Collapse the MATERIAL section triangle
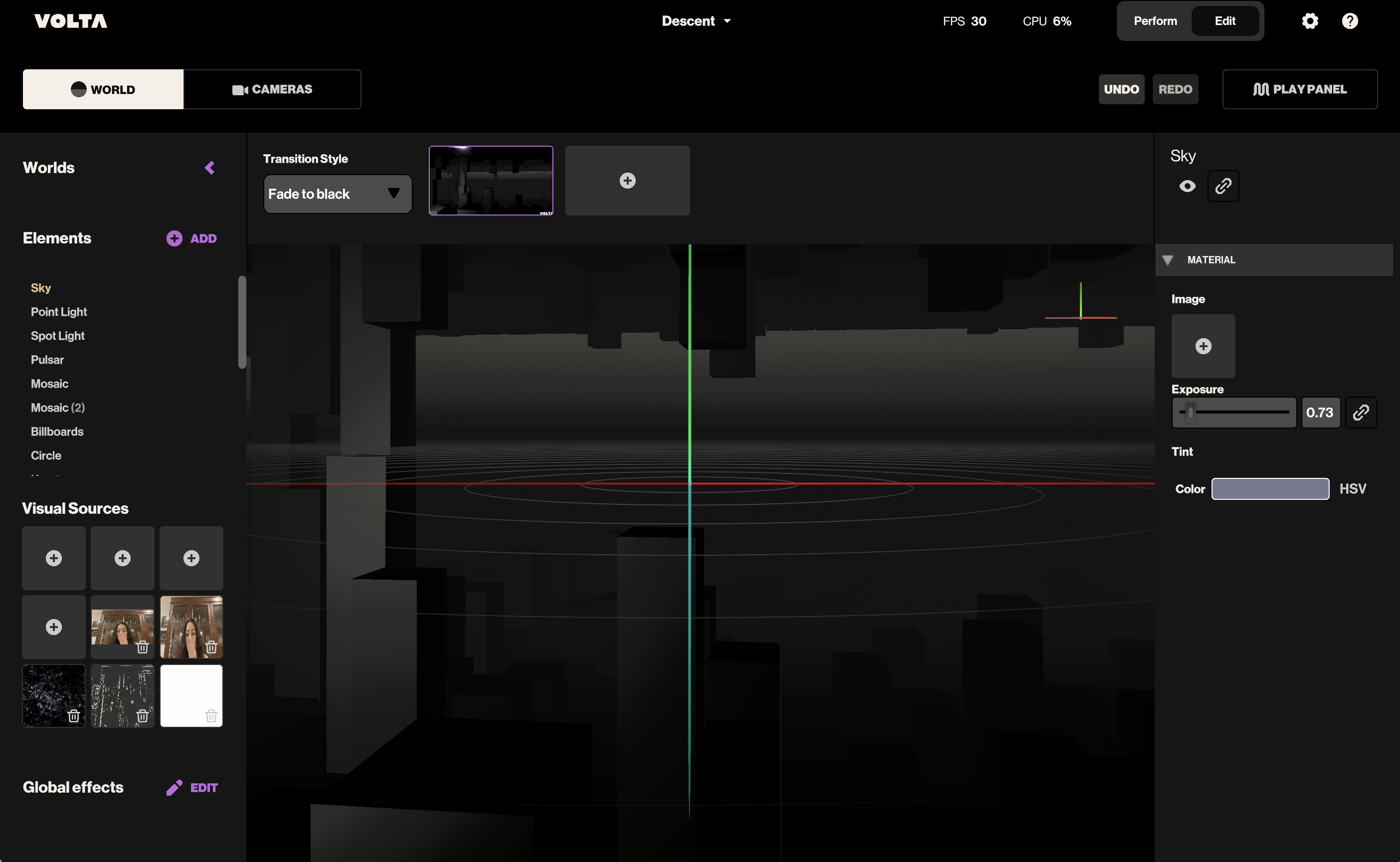This screenshot has height=862, width=1400. (x=1167, y=260)
